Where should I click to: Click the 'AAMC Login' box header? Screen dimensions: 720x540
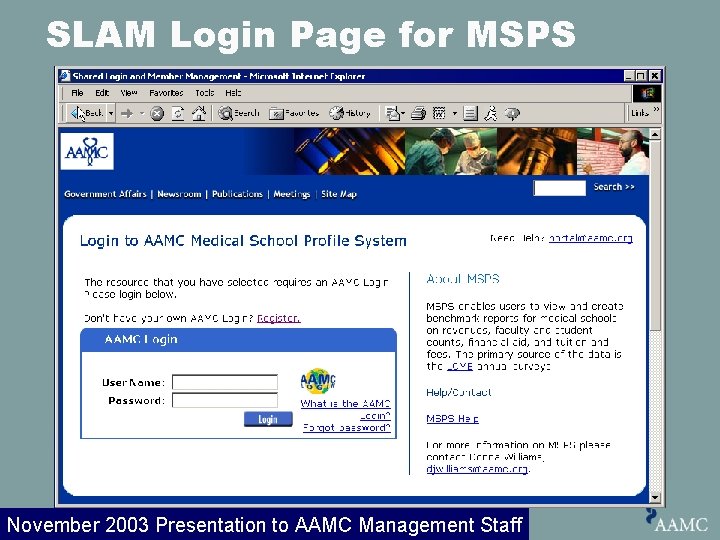pos(238,340)
